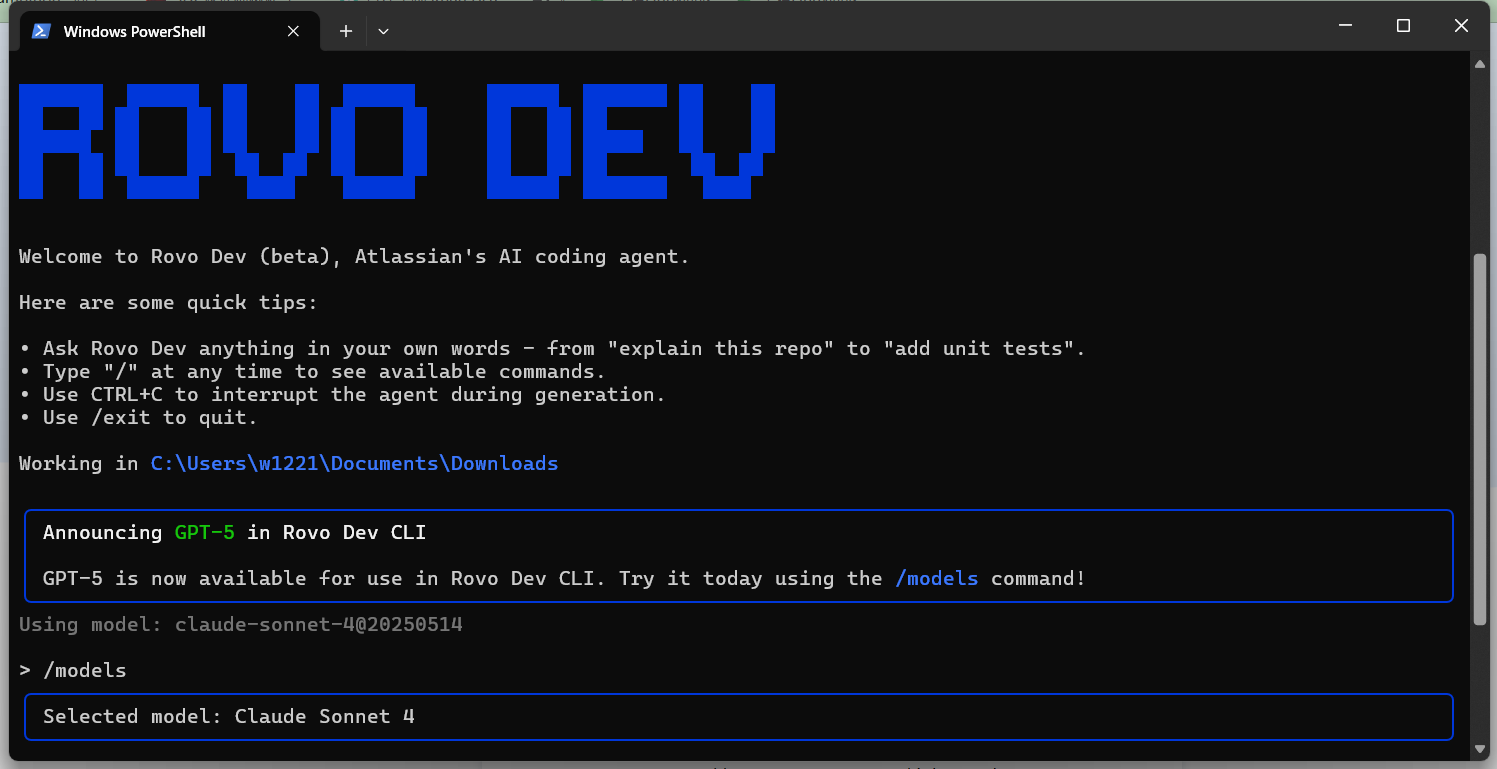This screenshot has height=769, width=1497.
Task: Close the Windows PowerShell tab
Action: pos(293,31)
